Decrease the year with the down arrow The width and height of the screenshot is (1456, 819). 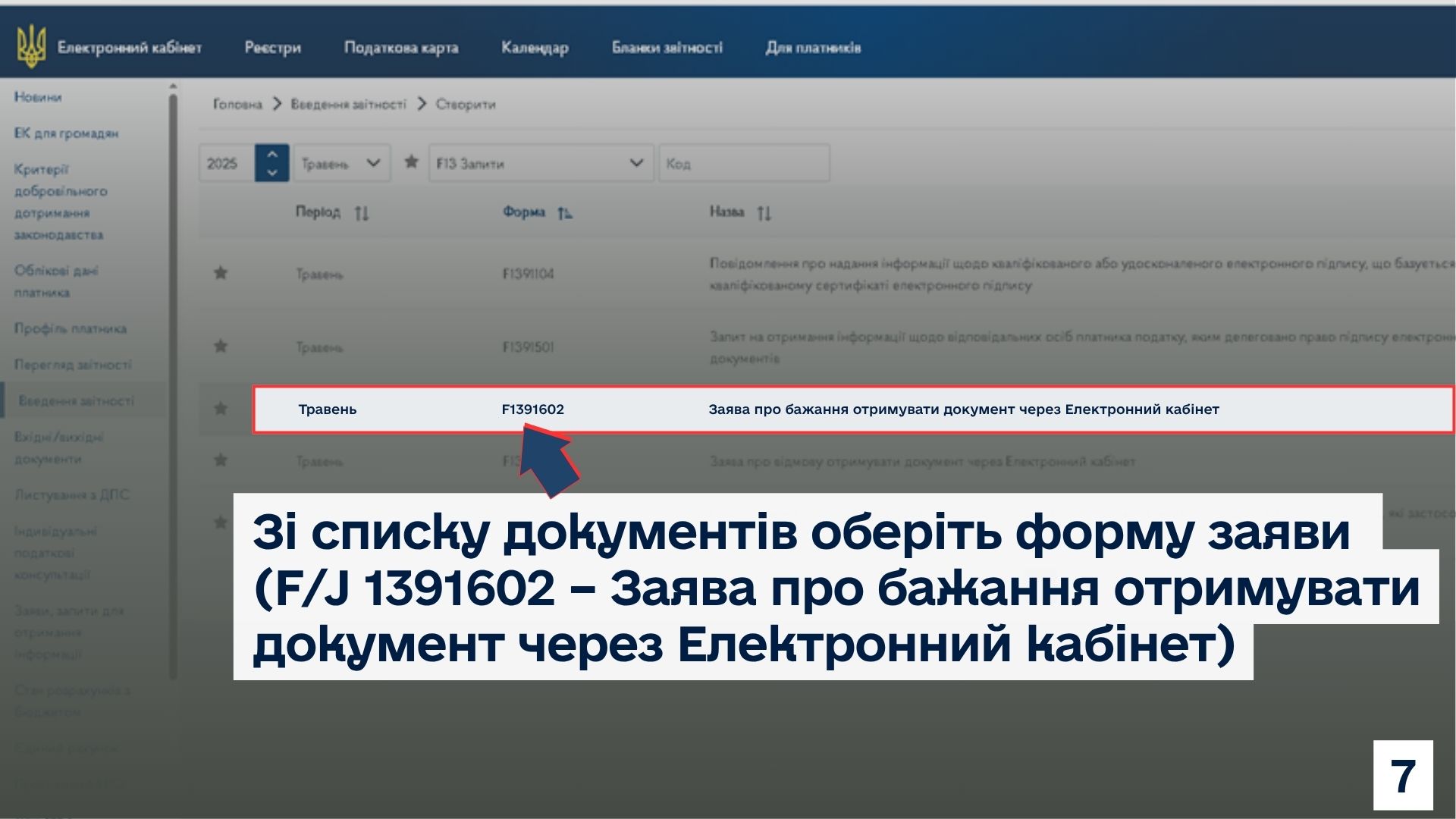(x=272, y=173)
